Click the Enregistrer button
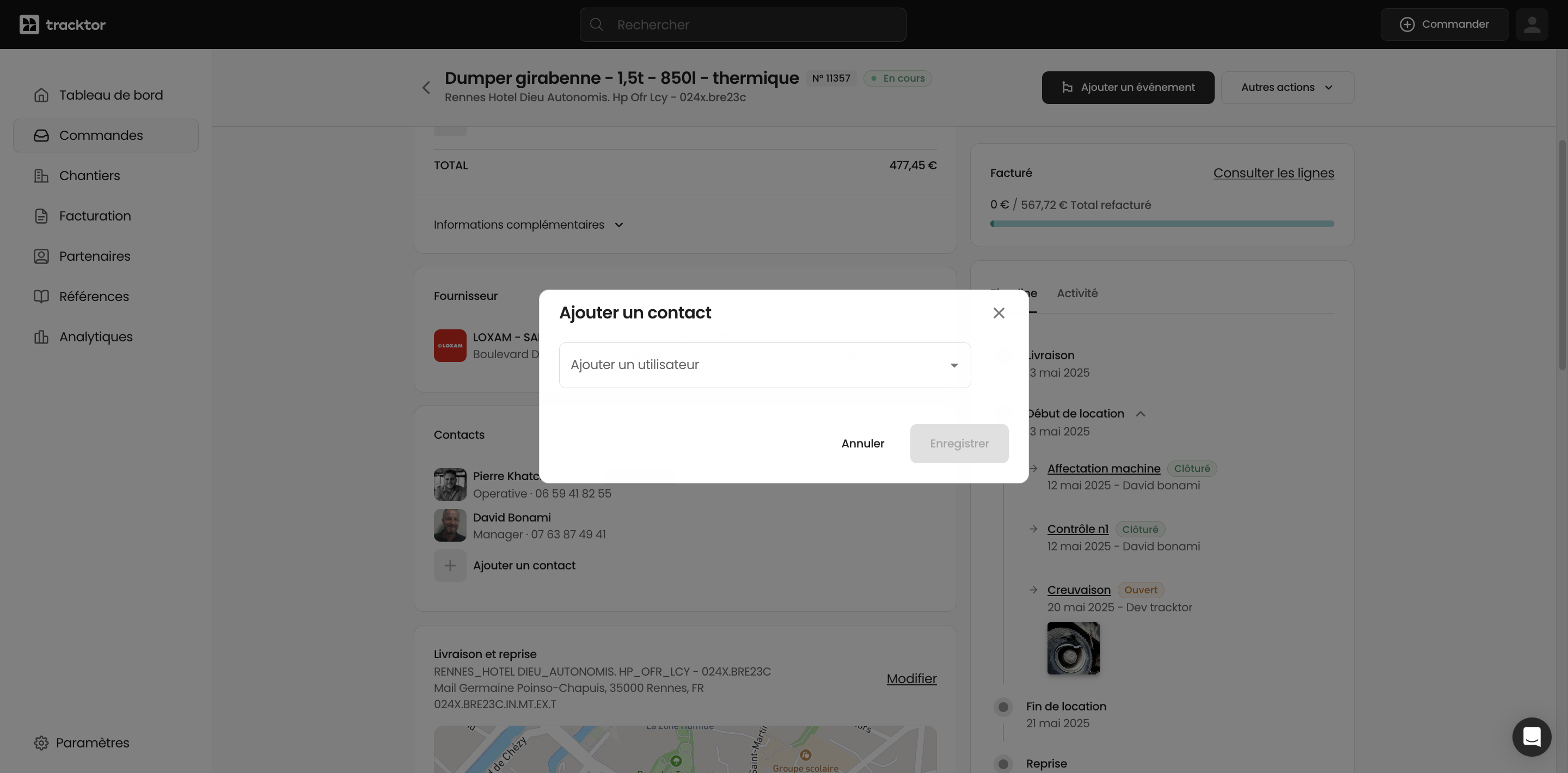The image size is (1568, 773). point(959,443)
